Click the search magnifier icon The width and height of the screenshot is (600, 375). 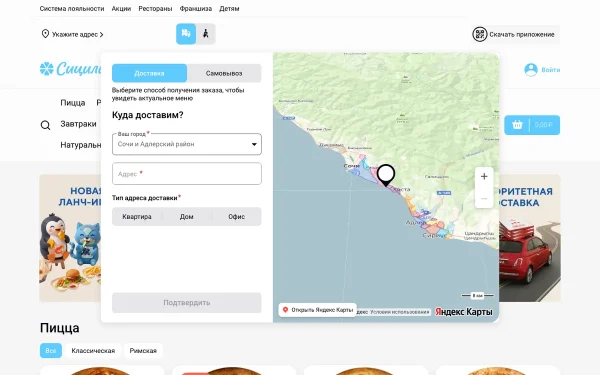(46, 125)
